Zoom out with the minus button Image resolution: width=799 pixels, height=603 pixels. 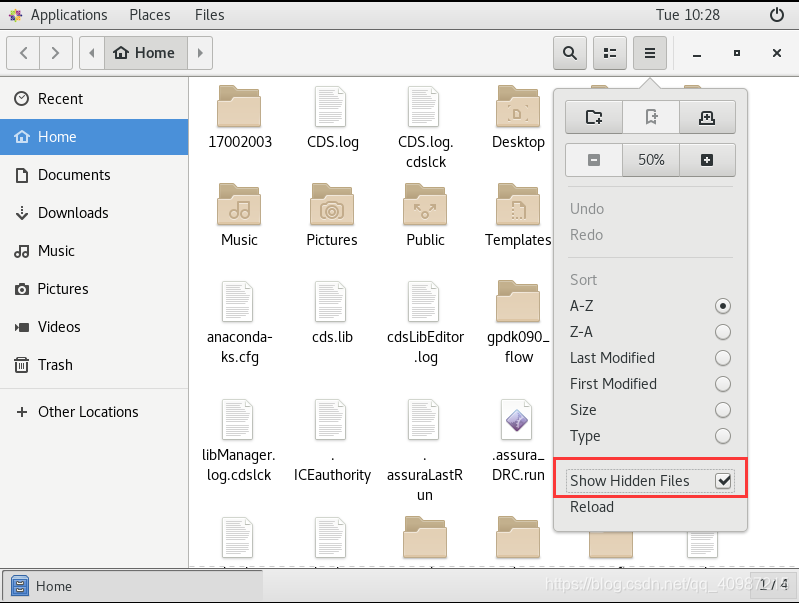point(594,160)
